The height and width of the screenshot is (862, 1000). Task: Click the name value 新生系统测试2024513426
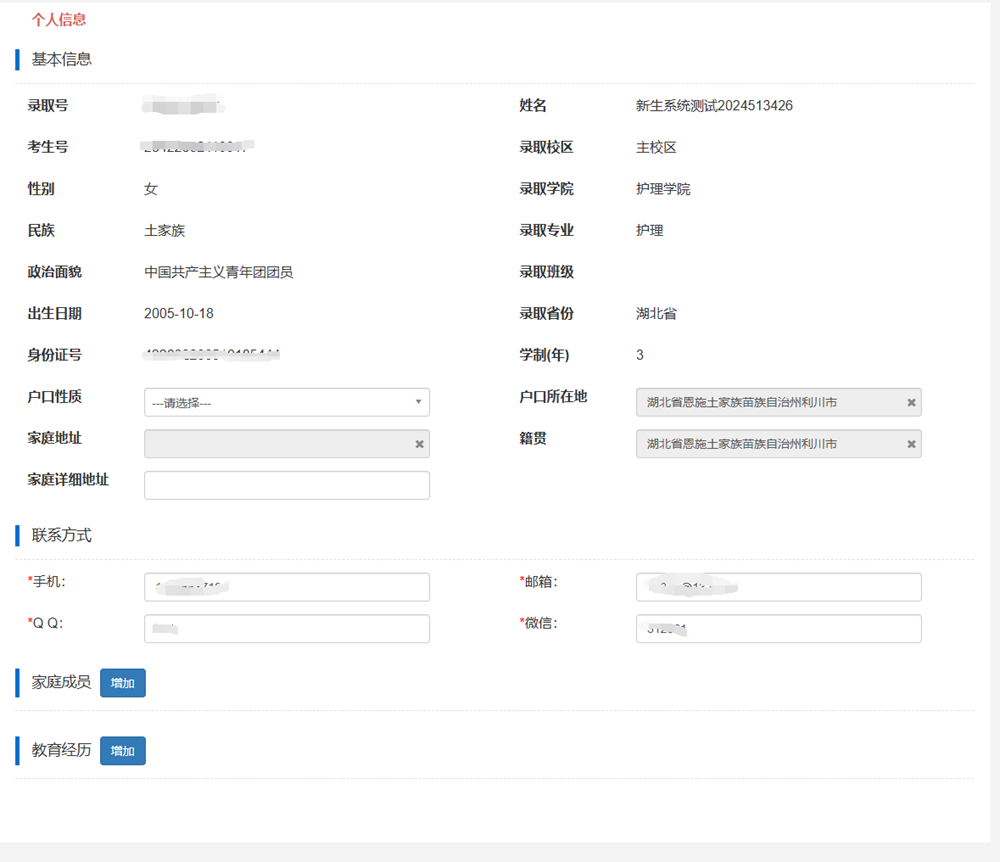click(x=714, y=106)
